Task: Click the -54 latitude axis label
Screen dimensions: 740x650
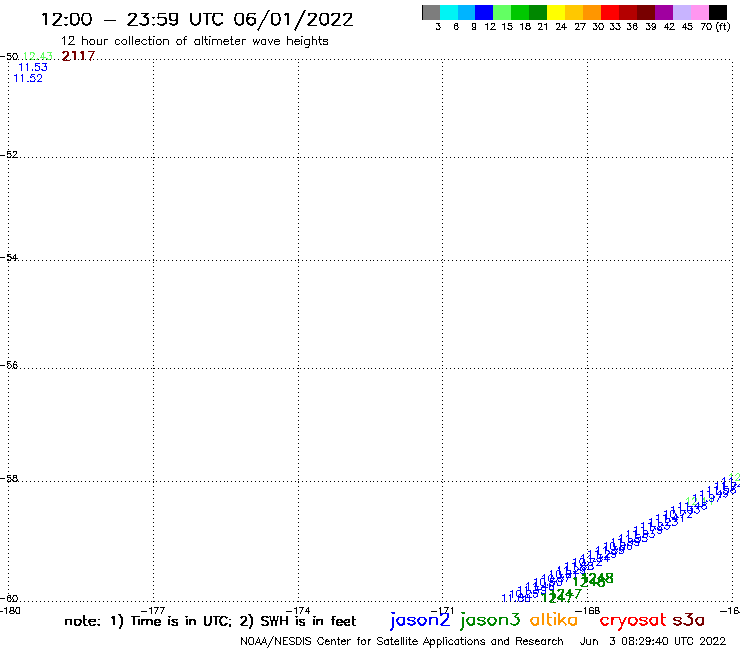Action: pos(9,257)
